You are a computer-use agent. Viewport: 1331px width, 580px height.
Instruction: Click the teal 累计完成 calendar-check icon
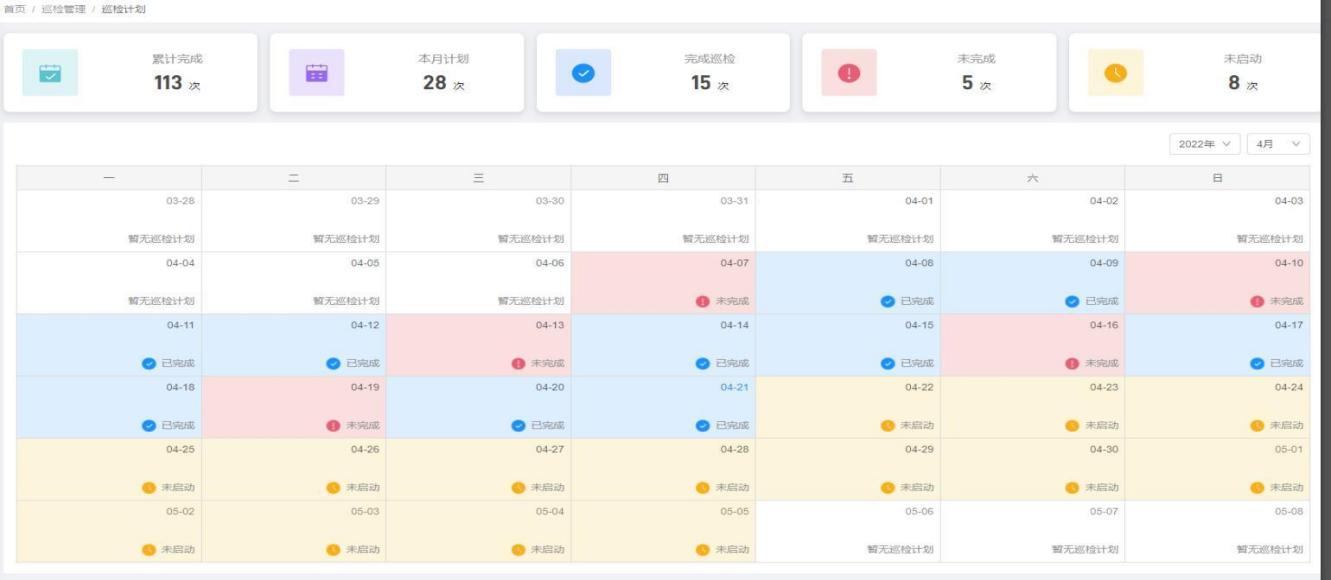pos(50,73)
